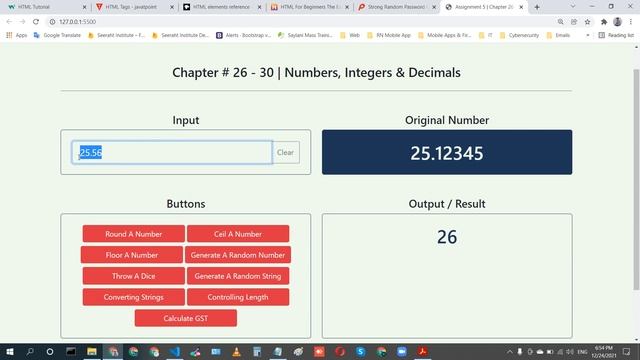640x360 pixels.
Task: Open the Saylani Mass Training bookmark
Action: coord(305,35)
